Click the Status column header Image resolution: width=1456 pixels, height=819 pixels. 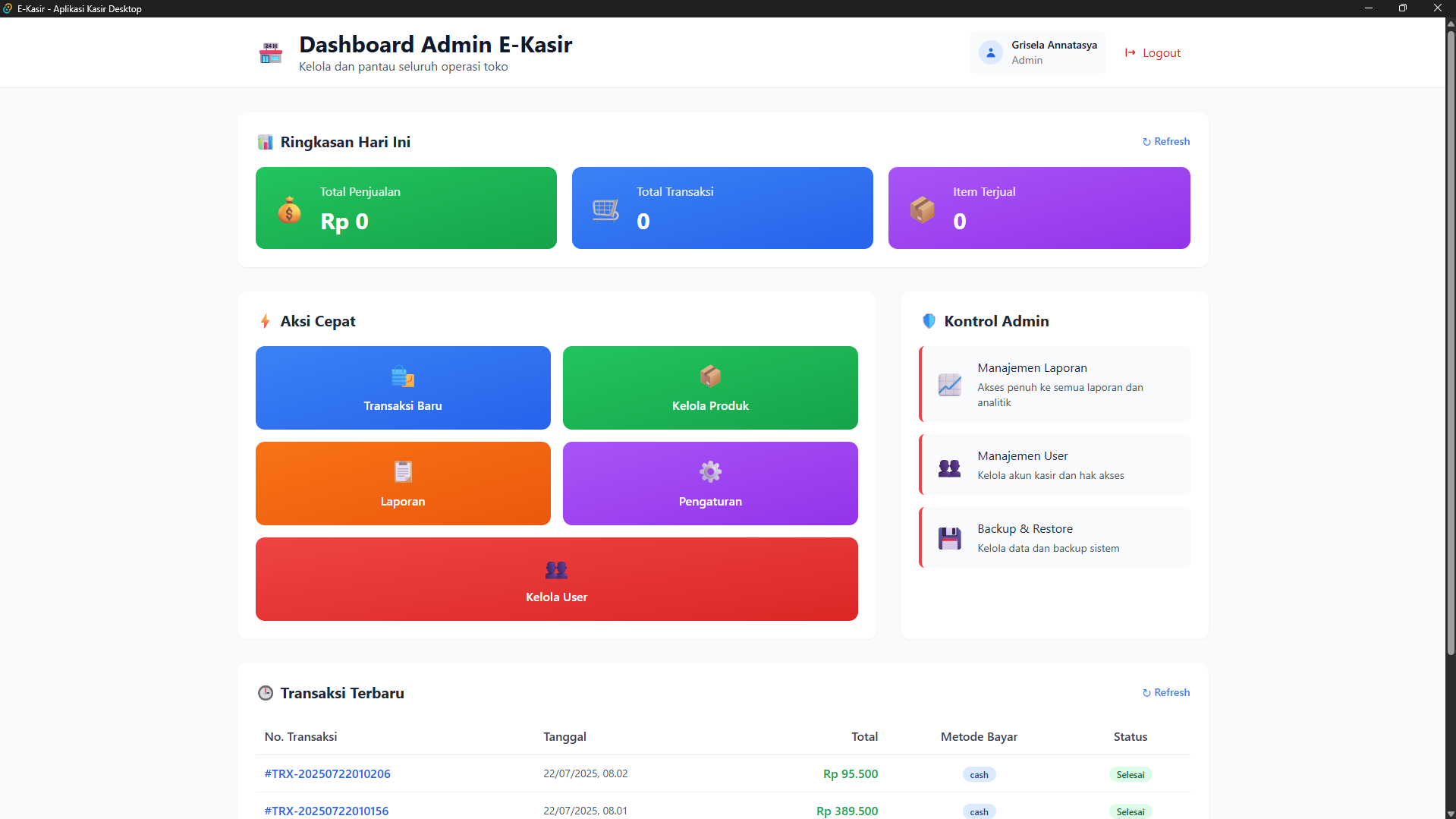click(x=1130, y=737)
